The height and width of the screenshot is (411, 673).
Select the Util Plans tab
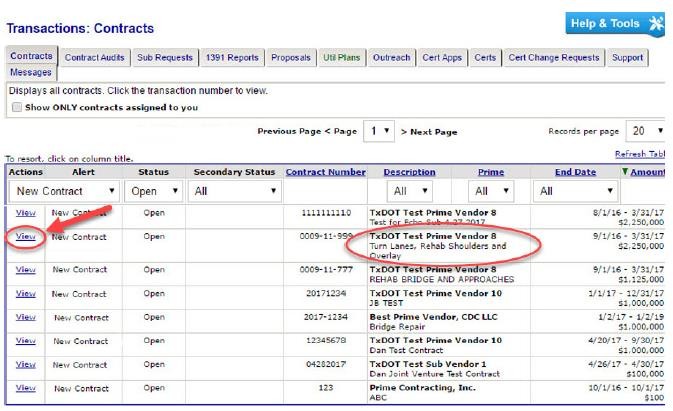pyautogui.click(x=341, y=58)
